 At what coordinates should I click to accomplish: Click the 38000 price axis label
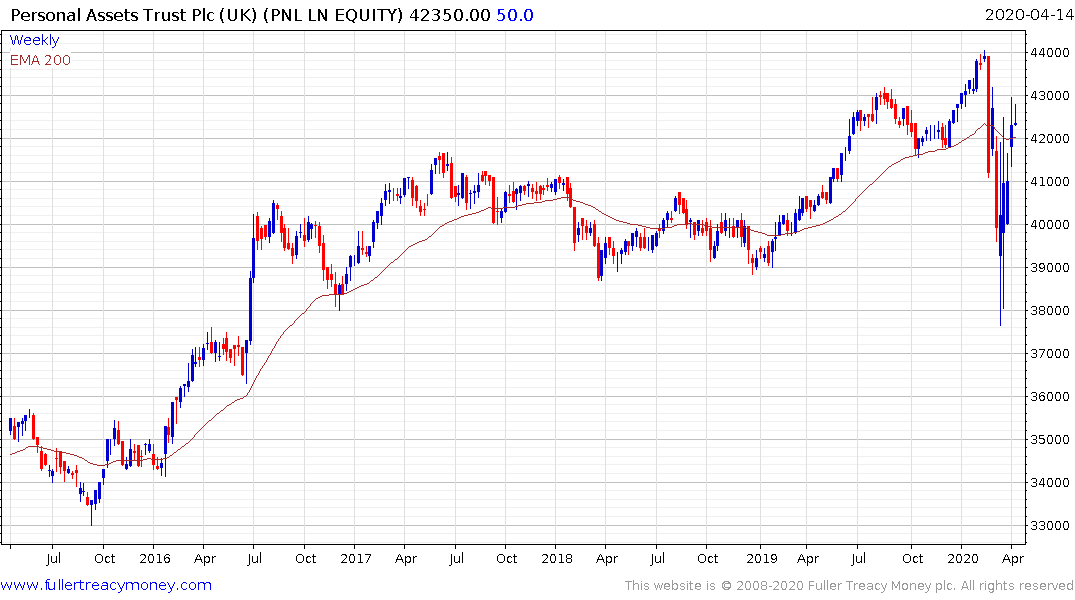coord(1050,311)
